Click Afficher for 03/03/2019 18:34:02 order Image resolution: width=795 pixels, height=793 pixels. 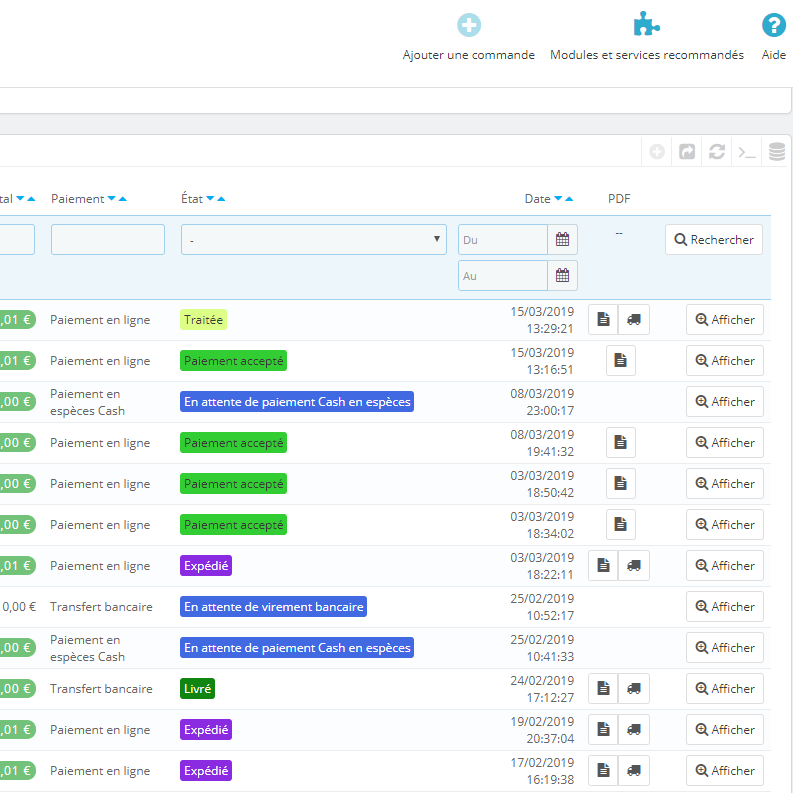[725, 525]
